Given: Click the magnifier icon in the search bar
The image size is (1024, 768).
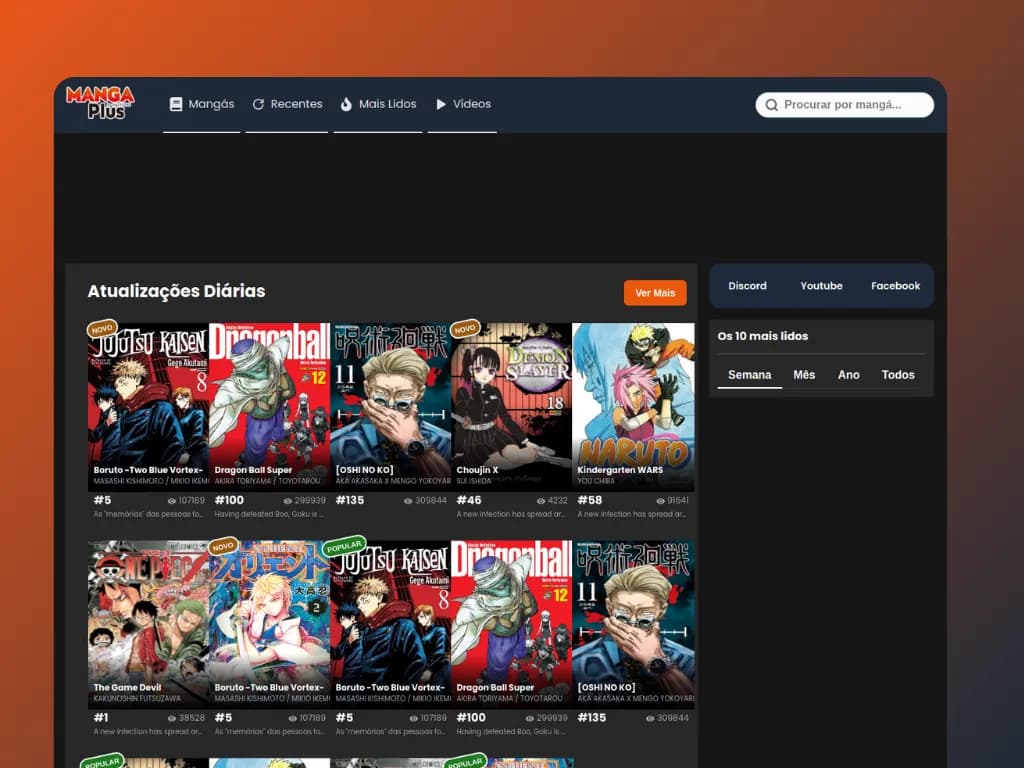Looking at the screenshot, I should click(x=771, y=104).
